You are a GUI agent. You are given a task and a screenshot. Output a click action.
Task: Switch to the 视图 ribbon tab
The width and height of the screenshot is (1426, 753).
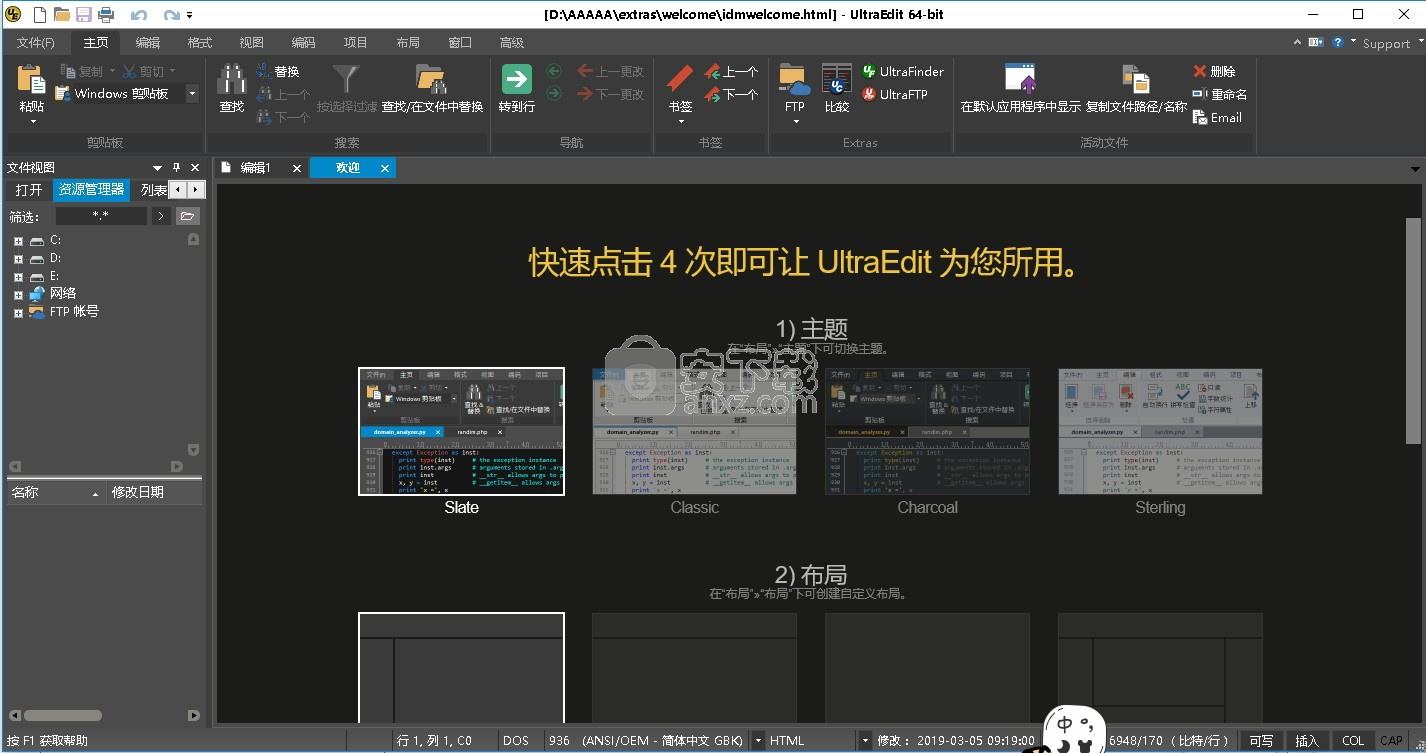(252, 43)
